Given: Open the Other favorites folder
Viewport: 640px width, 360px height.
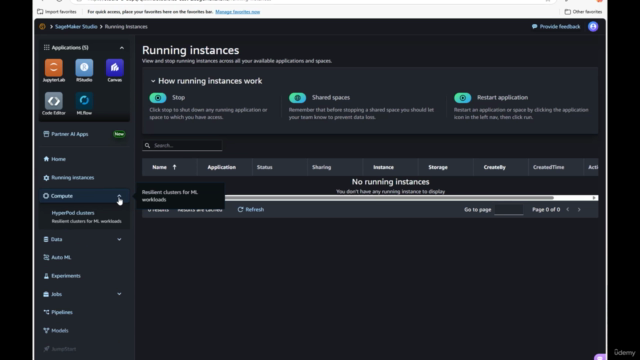Looking at the screenshot, I should [x=582, y=11].
